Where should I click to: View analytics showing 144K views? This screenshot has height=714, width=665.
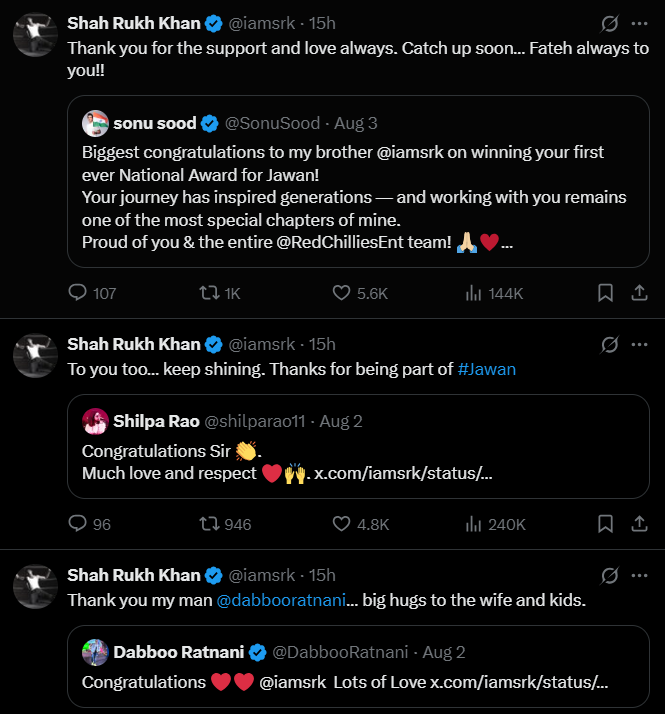click(x=473, y=293)
